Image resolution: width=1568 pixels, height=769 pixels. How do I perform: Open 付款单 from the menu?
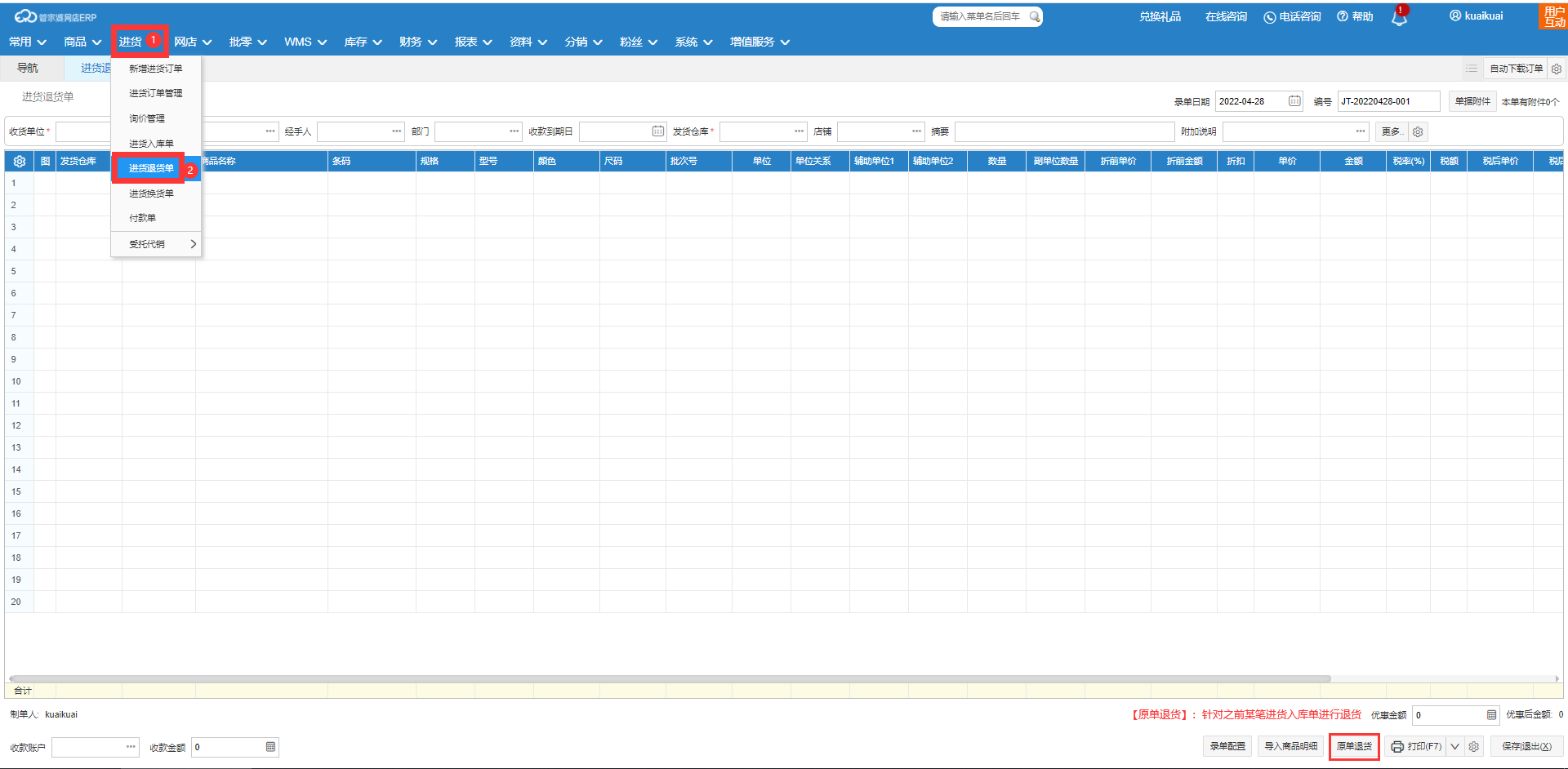[156, 218]
